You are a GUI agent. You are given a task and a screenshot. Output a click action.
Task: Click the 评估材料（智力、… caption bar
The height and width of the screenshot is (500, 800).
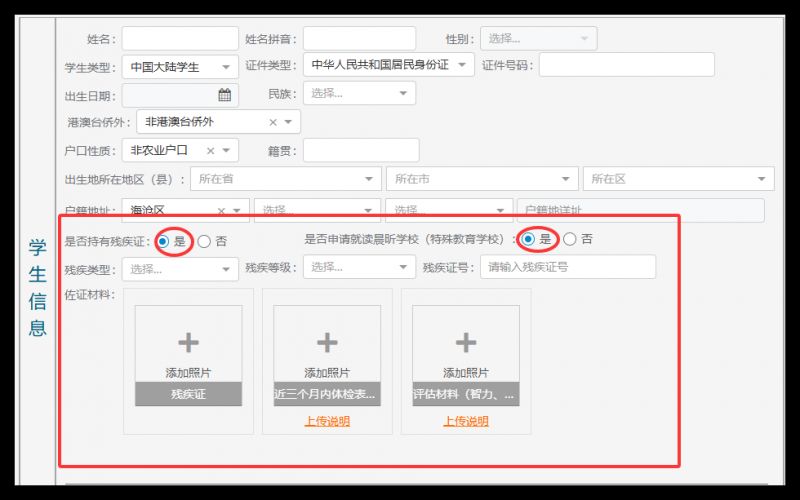pos(466,394)
